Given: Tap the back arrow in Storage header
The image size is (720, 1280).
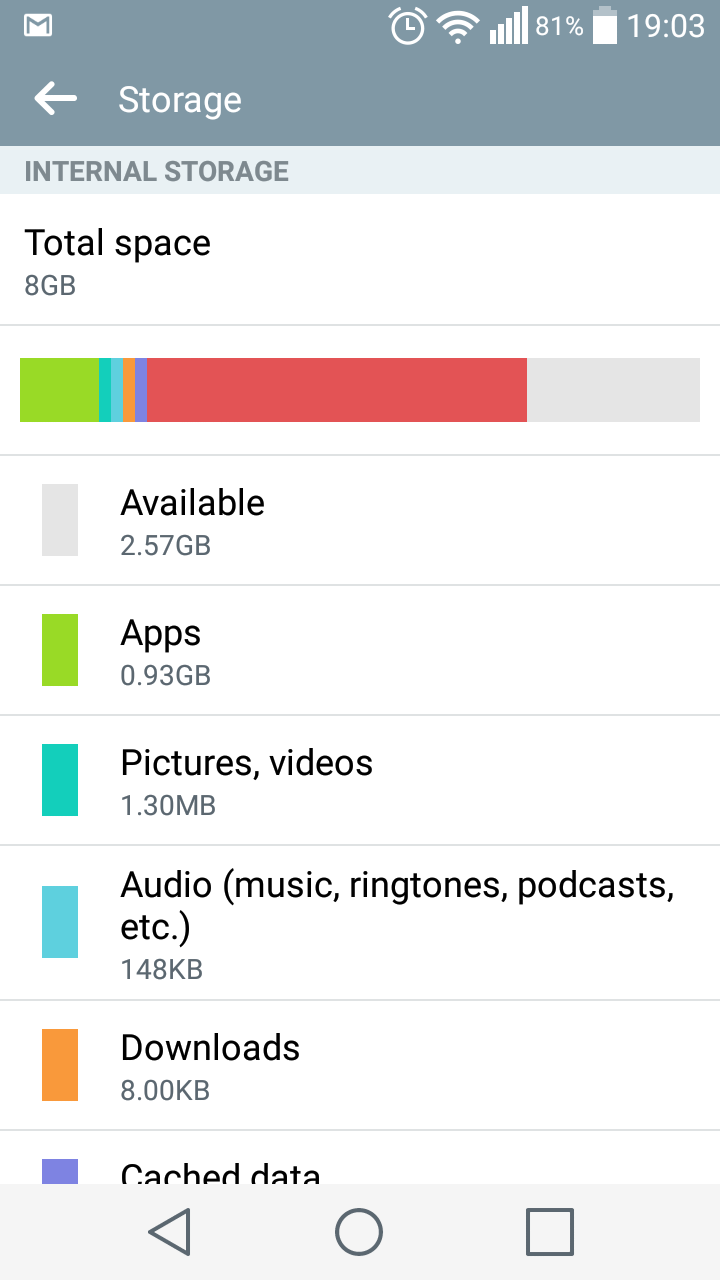Looking at the screenshot, I should click(55, 99).
